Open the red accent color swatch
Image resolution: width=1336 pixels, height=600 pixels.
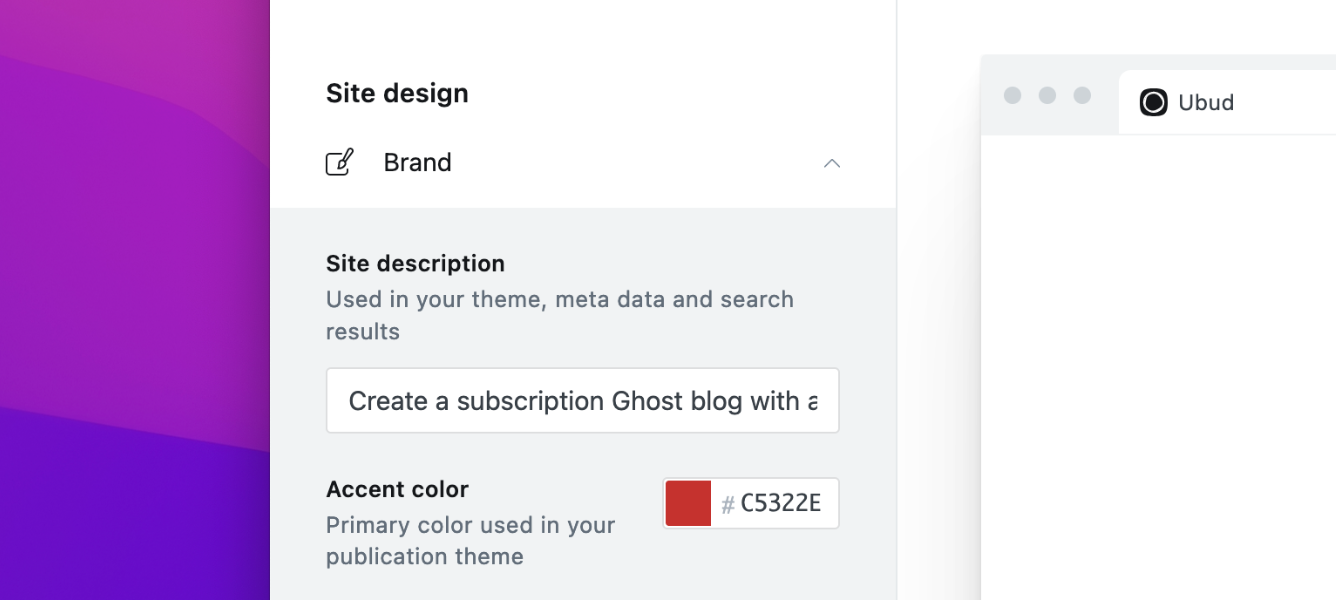[688, 503]
